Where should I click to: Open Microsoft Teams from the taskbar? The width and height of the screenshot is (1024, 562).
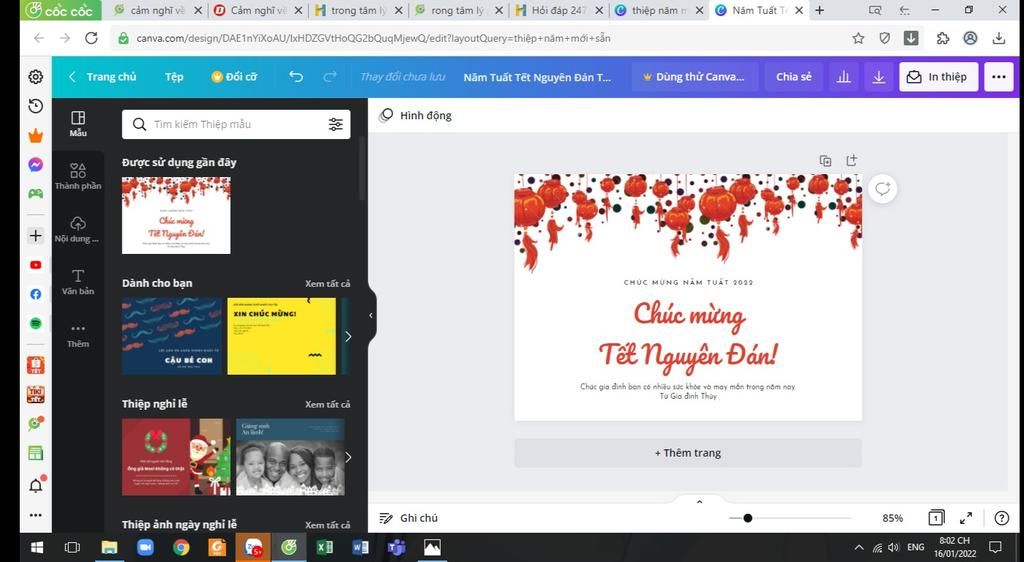click(396, 547)
